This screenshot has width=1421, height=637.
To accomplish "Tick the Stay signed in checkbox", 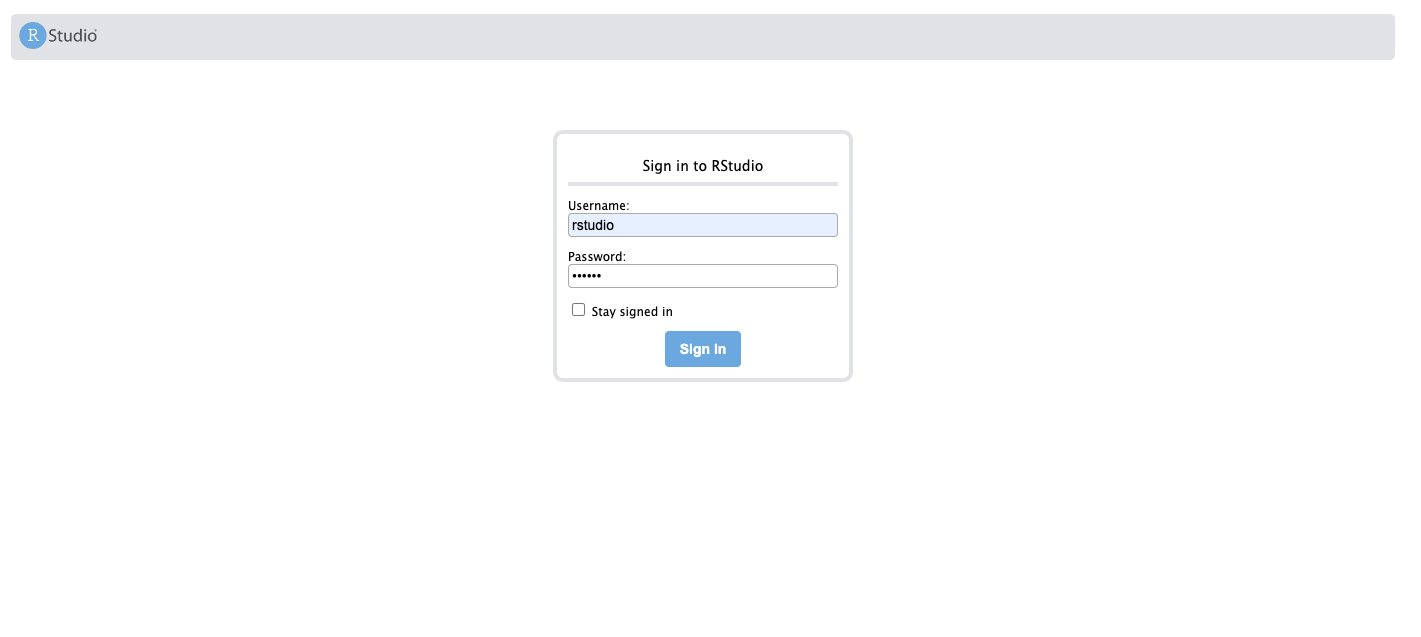I will tap(578, 310).
